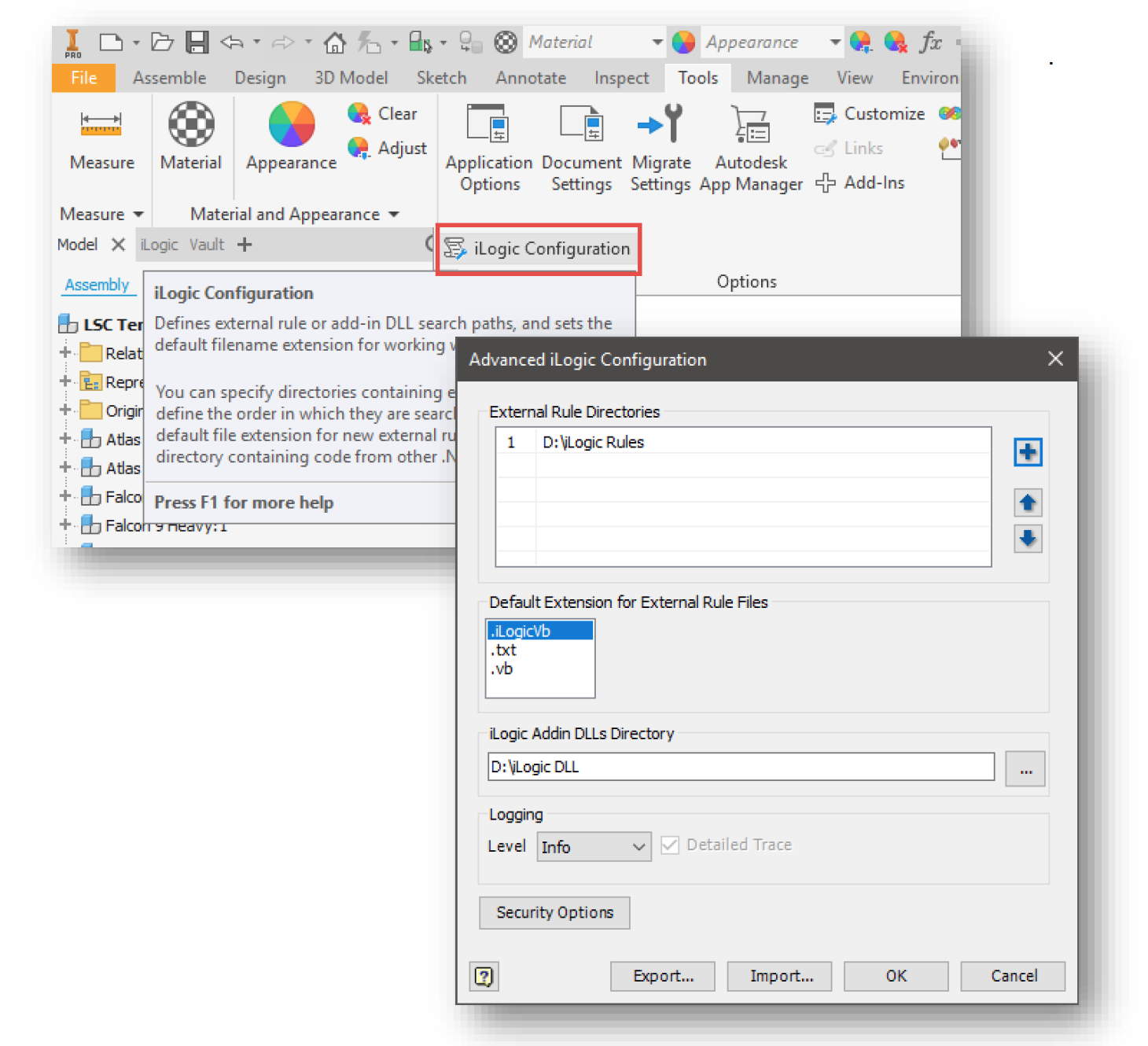Click the Export... button
The width and height of the screenshot is (1148, 1046).
point(663,976)
